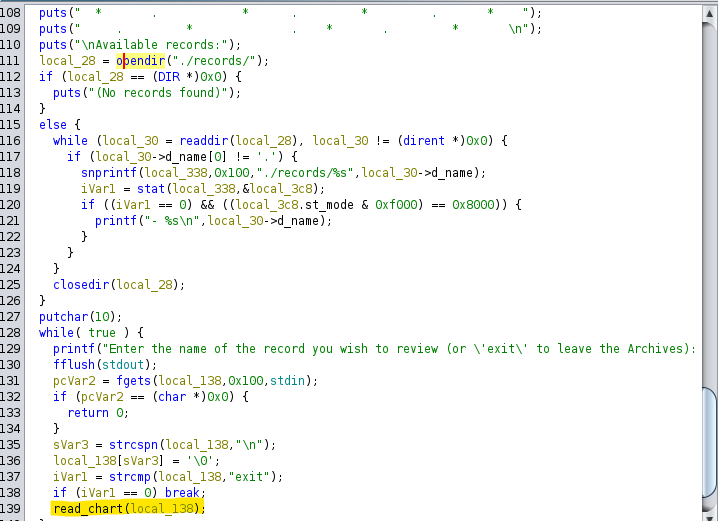Viewport: 718px width, 521px height.
Task: Click the vertical scrollbar thumb
Action: tap(709, 442)
